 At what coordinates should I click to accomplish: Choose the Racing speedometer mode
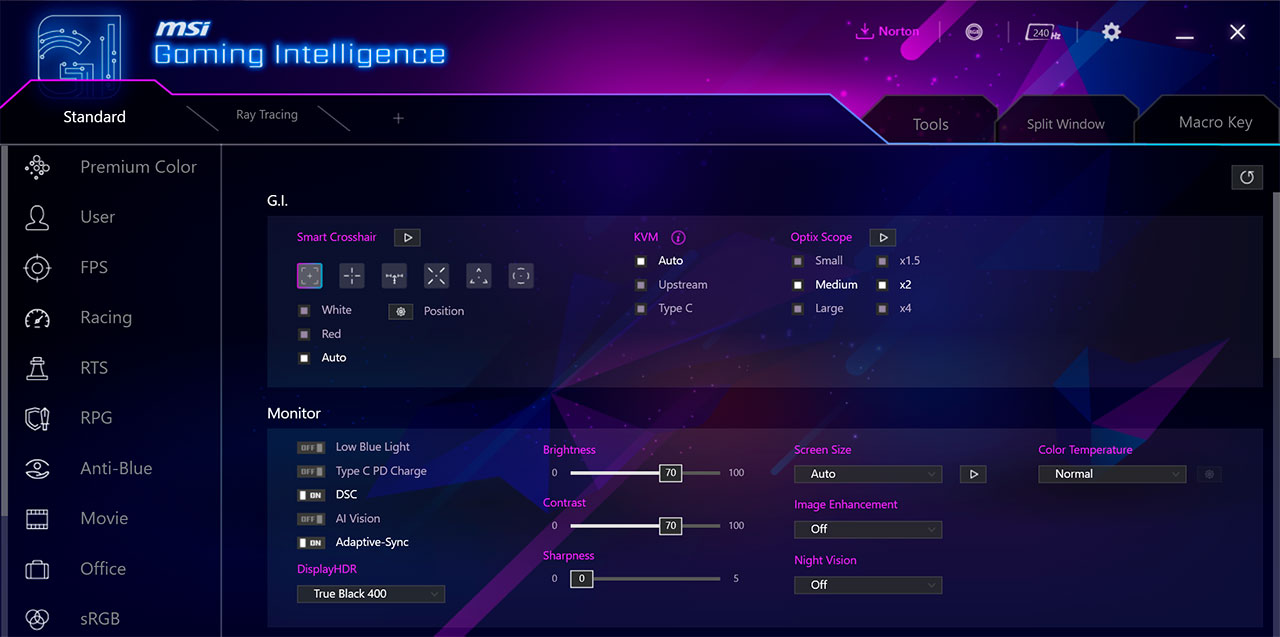point(37,318)
